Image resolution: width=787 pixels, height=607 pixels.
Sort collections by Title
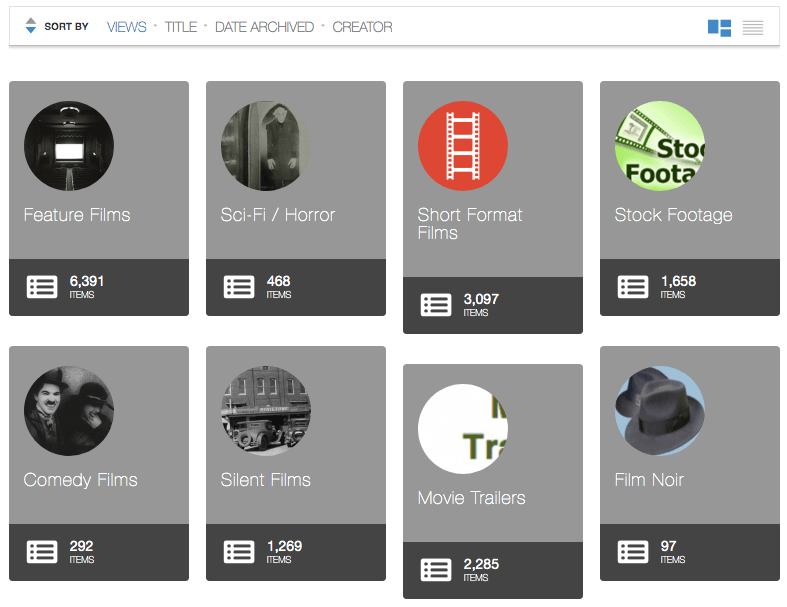pyautogui.click(x=181, y=27)
